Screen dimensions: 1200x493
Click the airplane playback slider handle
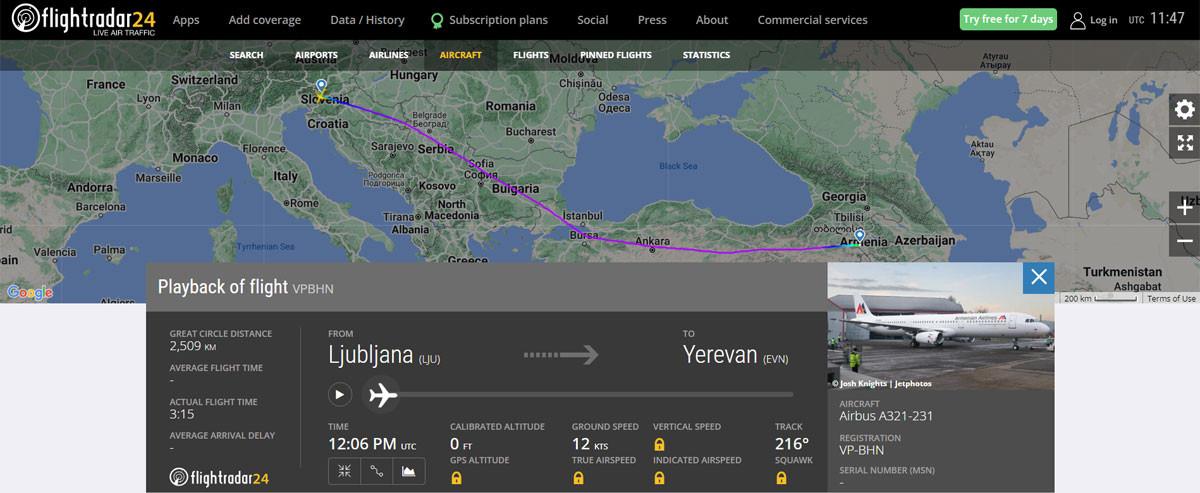(383, 395)
